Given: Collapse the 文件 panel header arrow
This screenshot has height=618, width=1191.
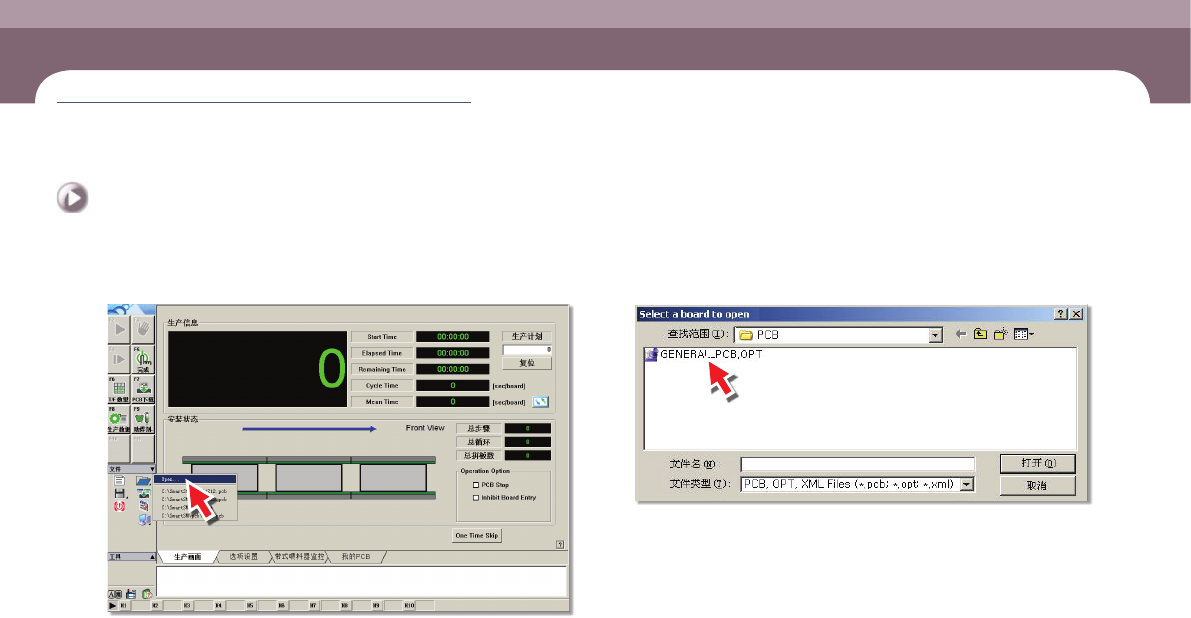Looking at the screenshot, I should tap(152, 469).
